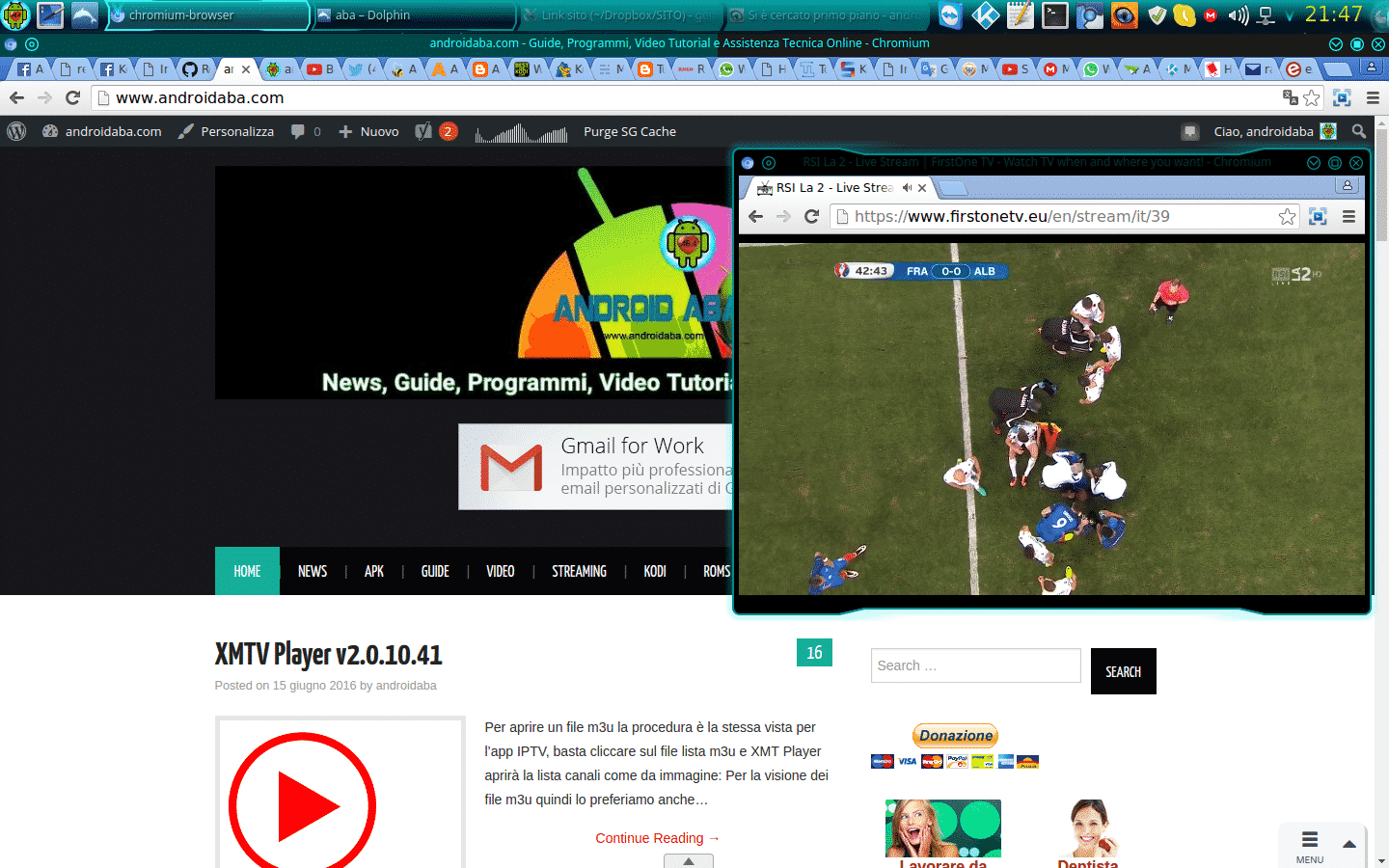Click the clock showing 21:47
This screenshot has height=868, width=1389.
[x=1334, y=14]
